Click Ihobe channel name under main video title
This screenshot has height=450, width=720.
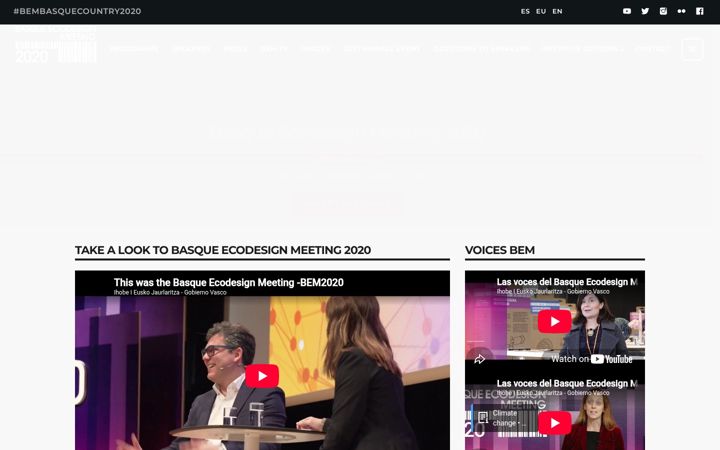pyautogui.click(x=170, y=292)
